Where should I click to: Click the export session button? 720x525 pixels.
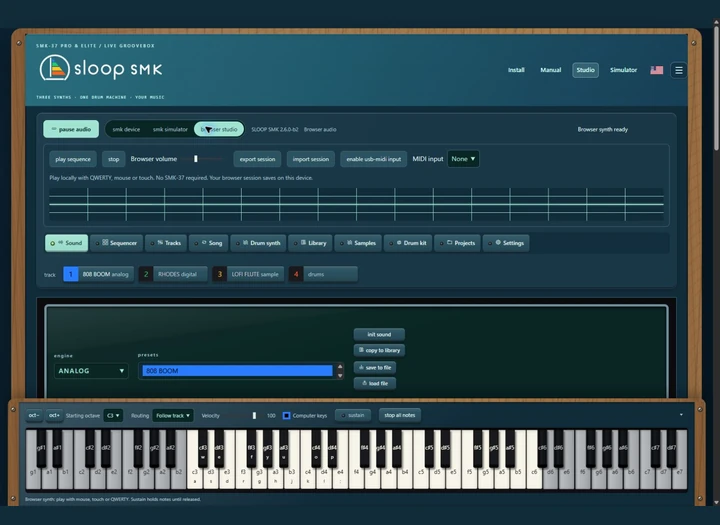[x=257, y=159]
